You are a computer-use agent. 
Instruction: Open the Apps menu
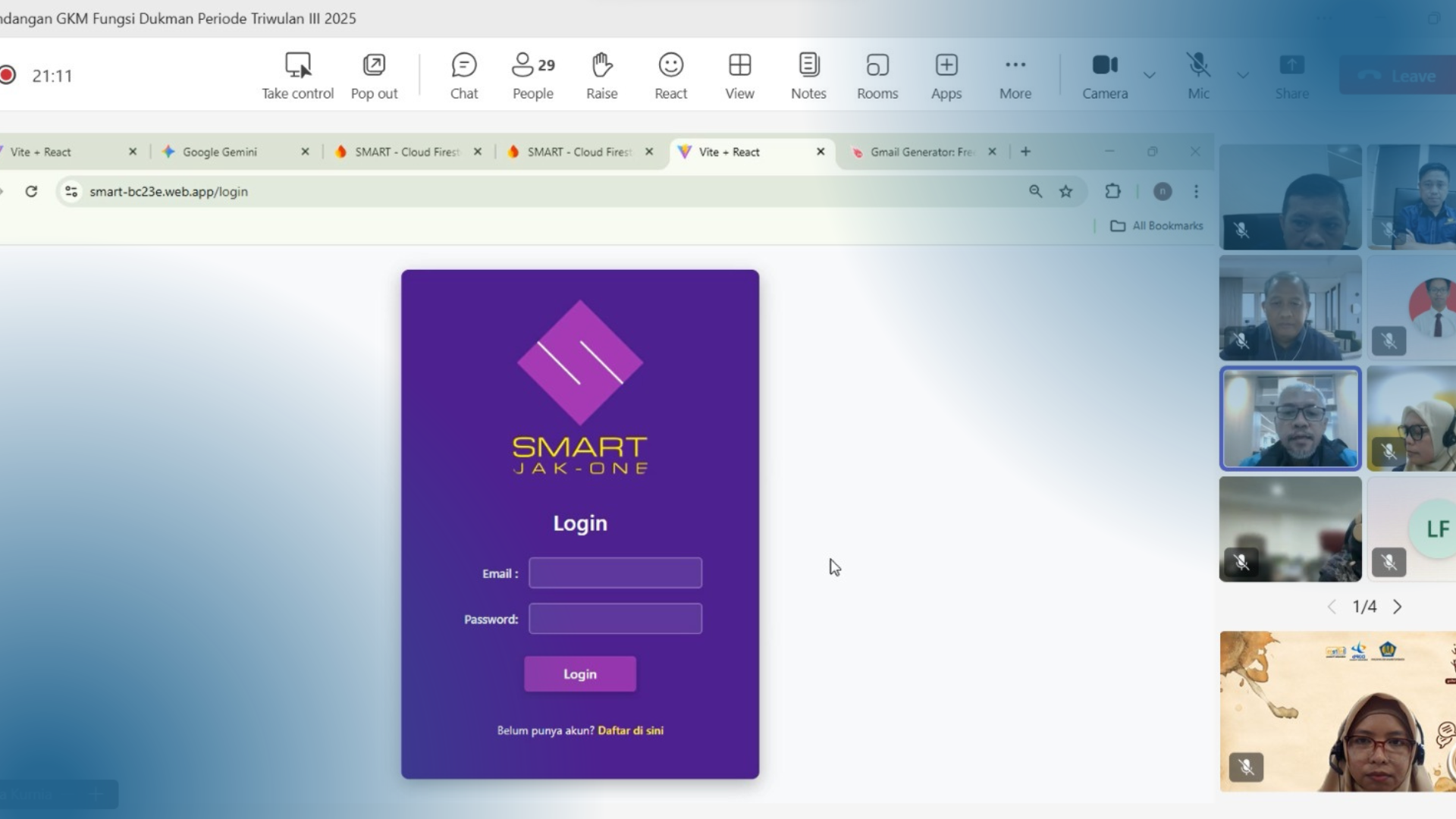tap(946, 75)
